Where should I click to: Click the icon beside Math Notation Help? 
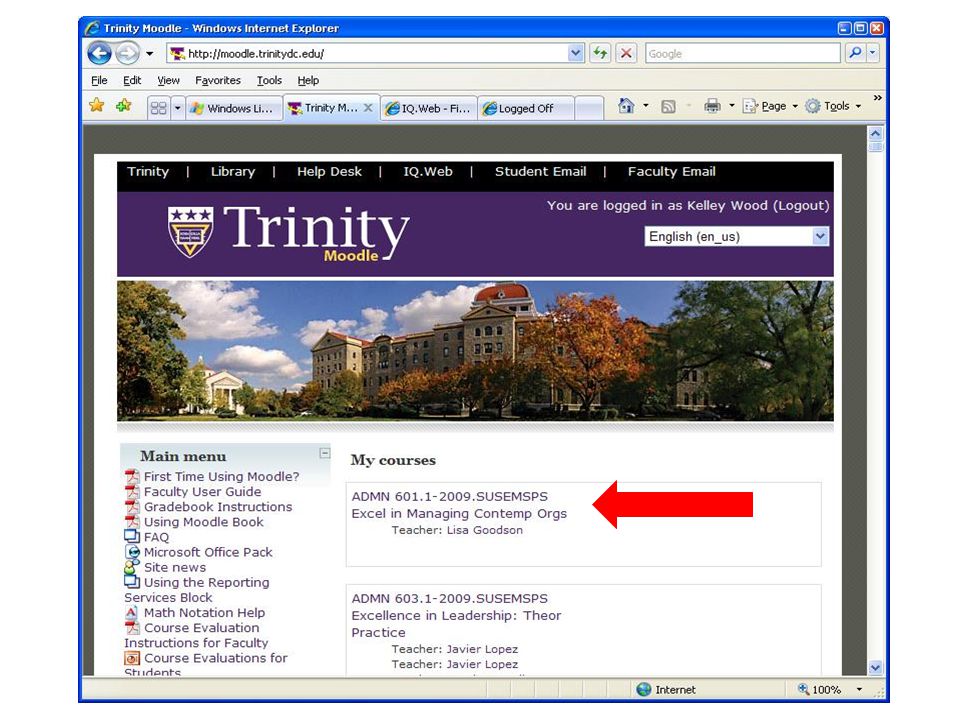point(132,612)
